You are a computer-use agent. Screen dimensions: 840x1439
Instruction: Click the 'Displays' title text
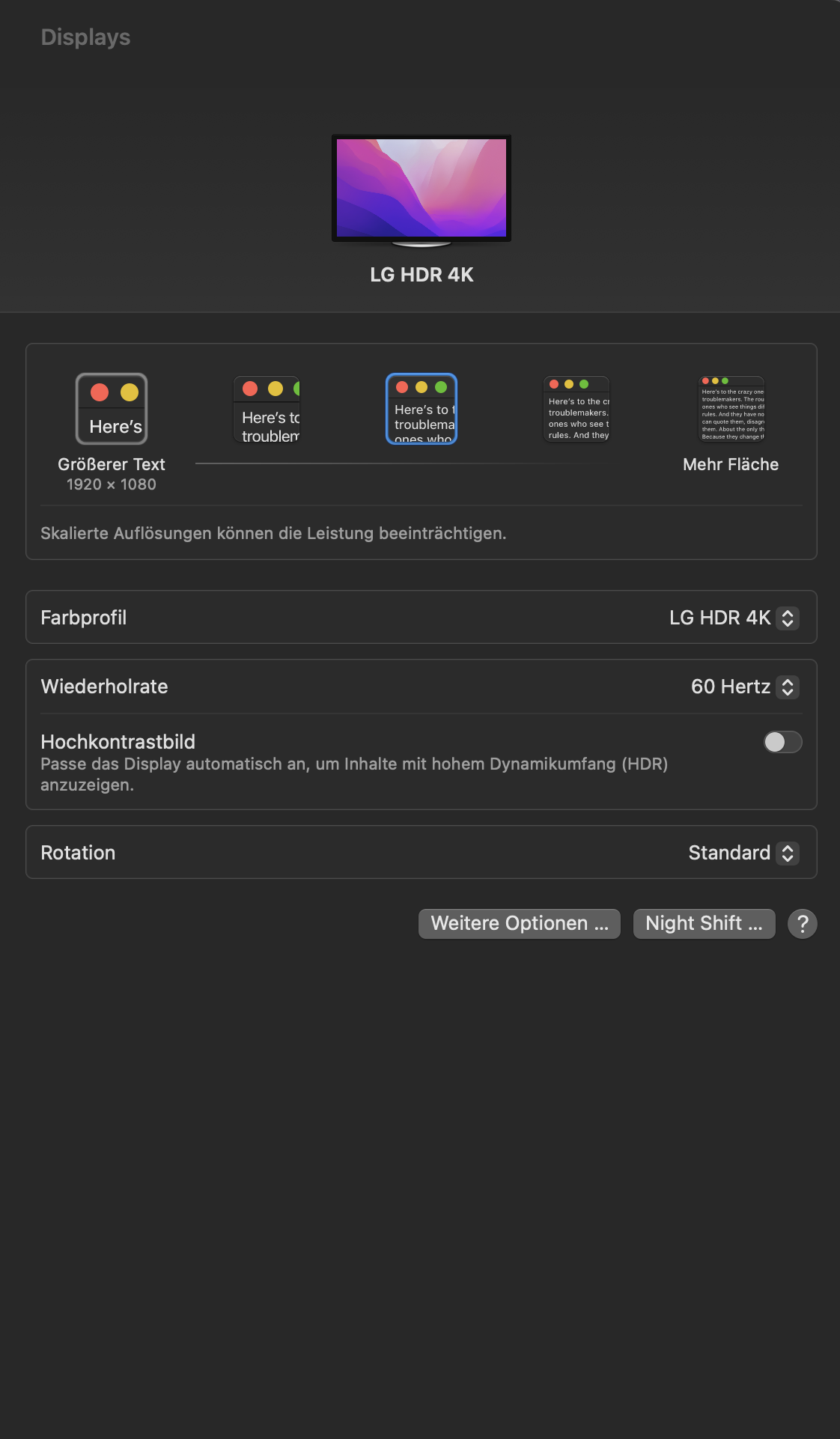(85, 37)
